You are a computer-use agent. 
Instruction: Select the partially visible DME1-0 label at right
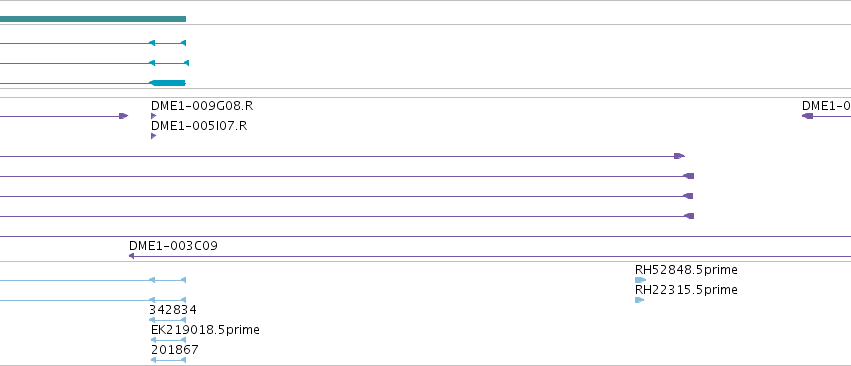point(827,106)
